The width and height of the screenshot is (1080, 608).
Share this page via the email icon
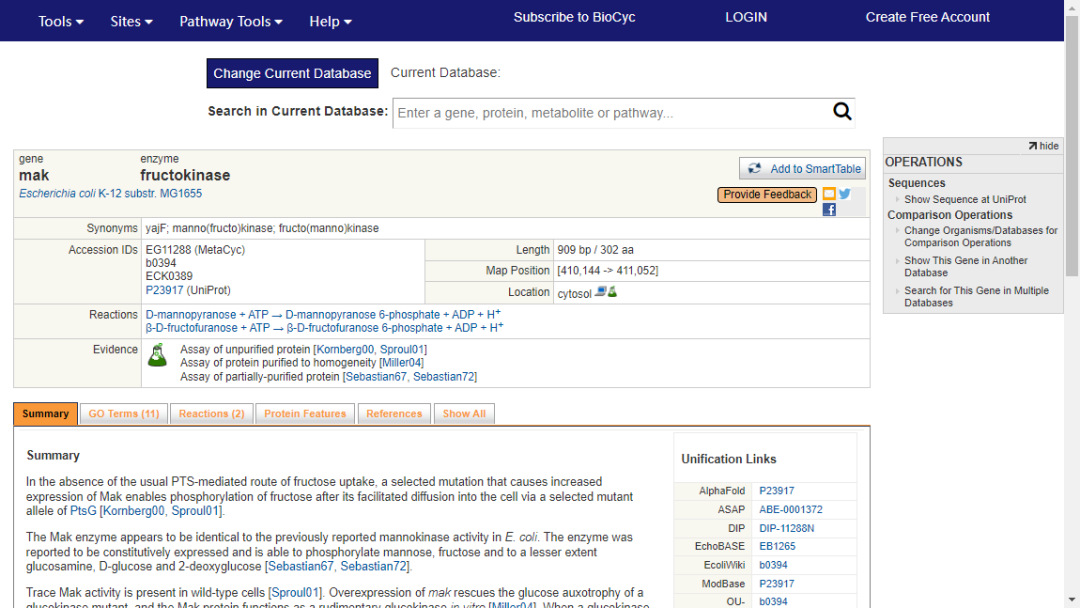pyautogui.click(x=829, y=194)
